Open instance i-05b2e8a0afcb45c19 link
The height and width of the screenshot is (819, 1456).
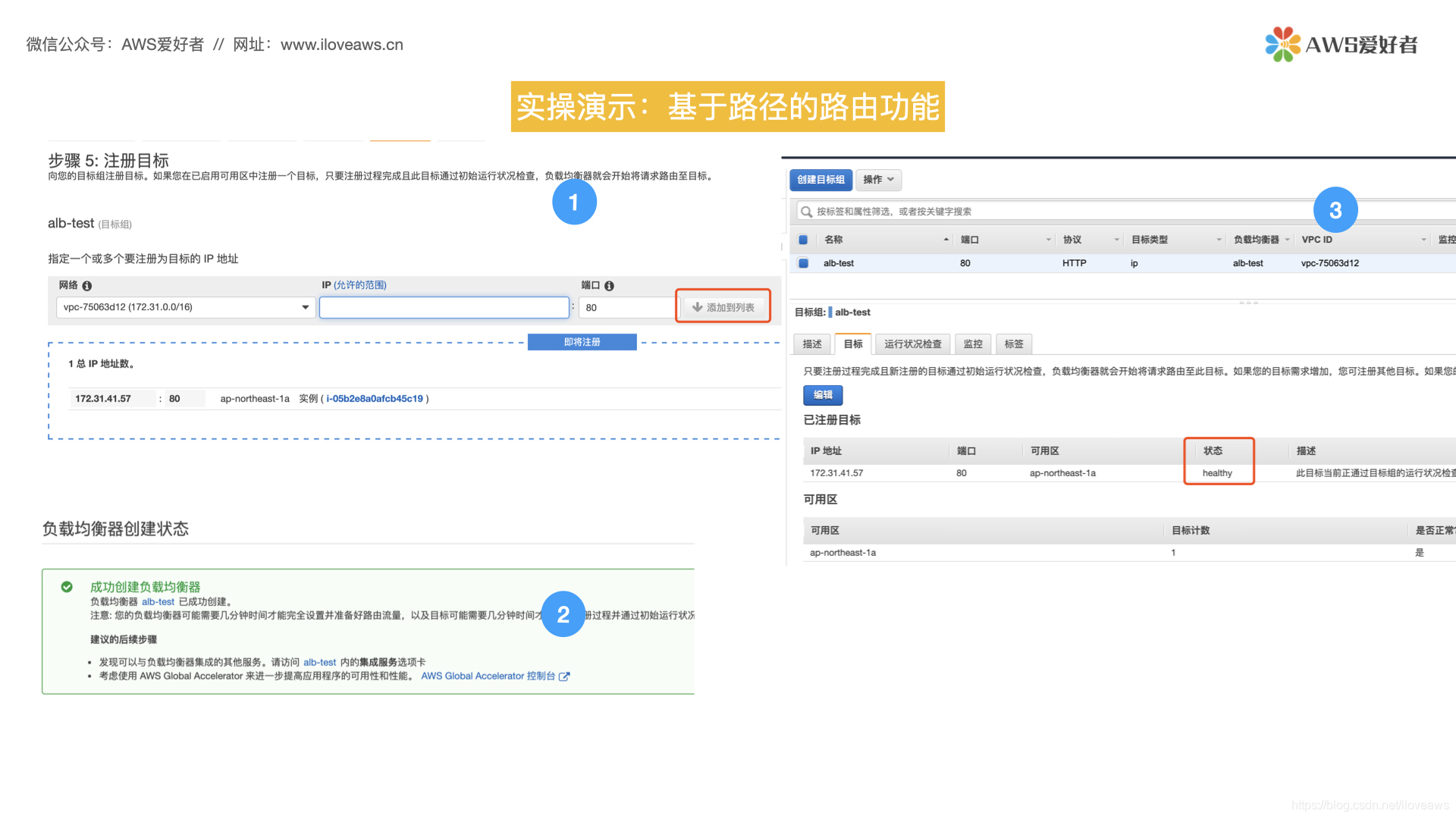tap(375, 399)
